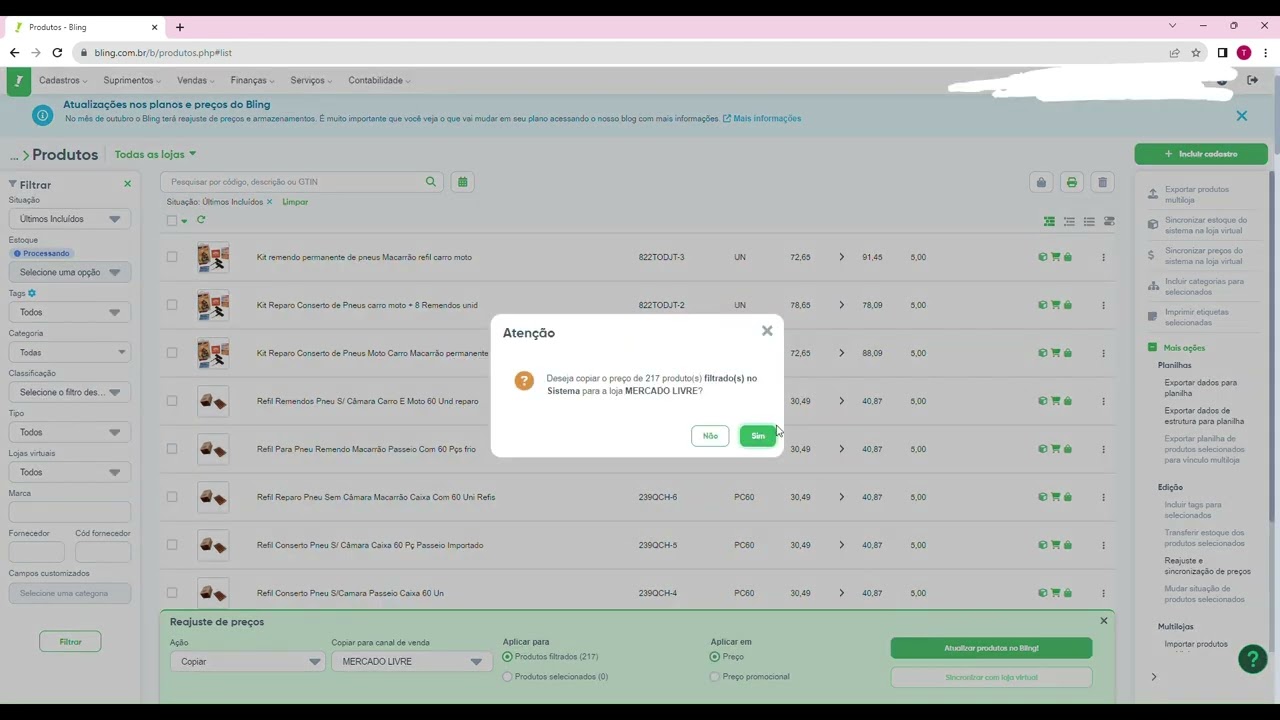Expand price arrow in 822TODJT-3 row
This screenshot has height=720, width=1280.
841,257
